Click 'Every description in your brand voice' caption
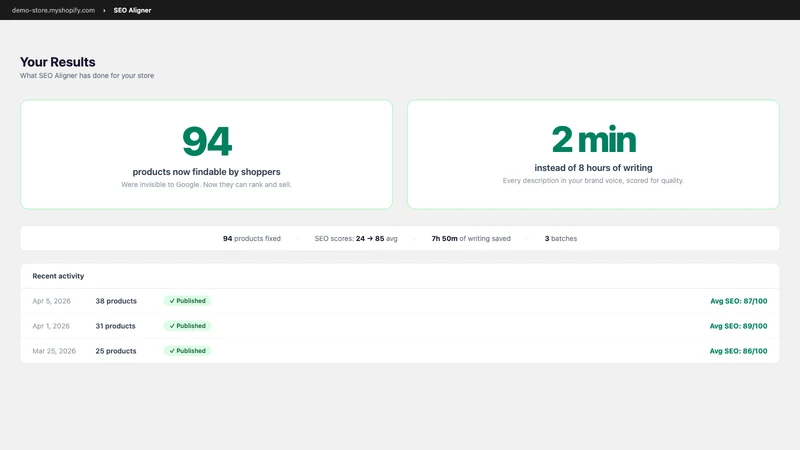This screenshot has height=450, width=800. pyautogui.click(x=593, y=181)
